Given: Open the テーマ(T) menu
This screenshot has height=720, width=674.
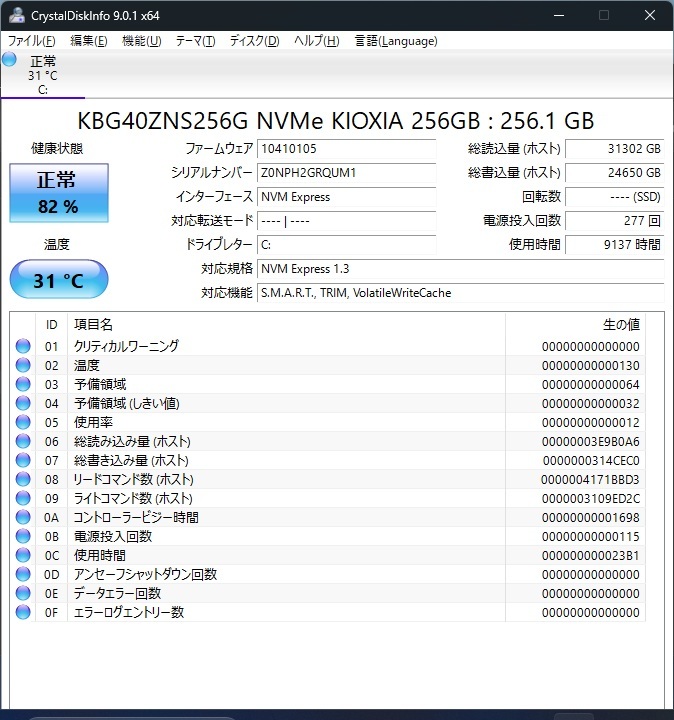Looking at the screenshot, I should point(195,41).
